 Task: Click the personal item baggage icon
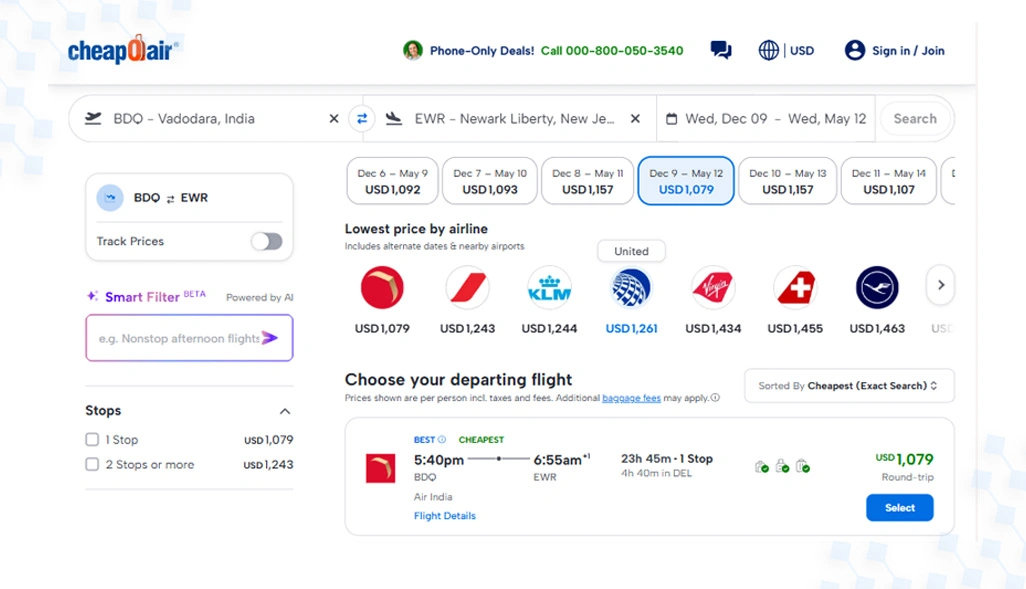[762, 467]
